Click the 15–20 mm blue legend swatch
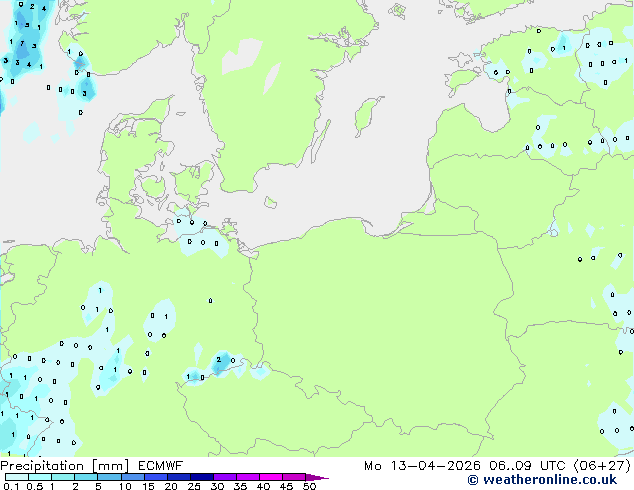The image size is (634, 490). (x=155, y=477)
